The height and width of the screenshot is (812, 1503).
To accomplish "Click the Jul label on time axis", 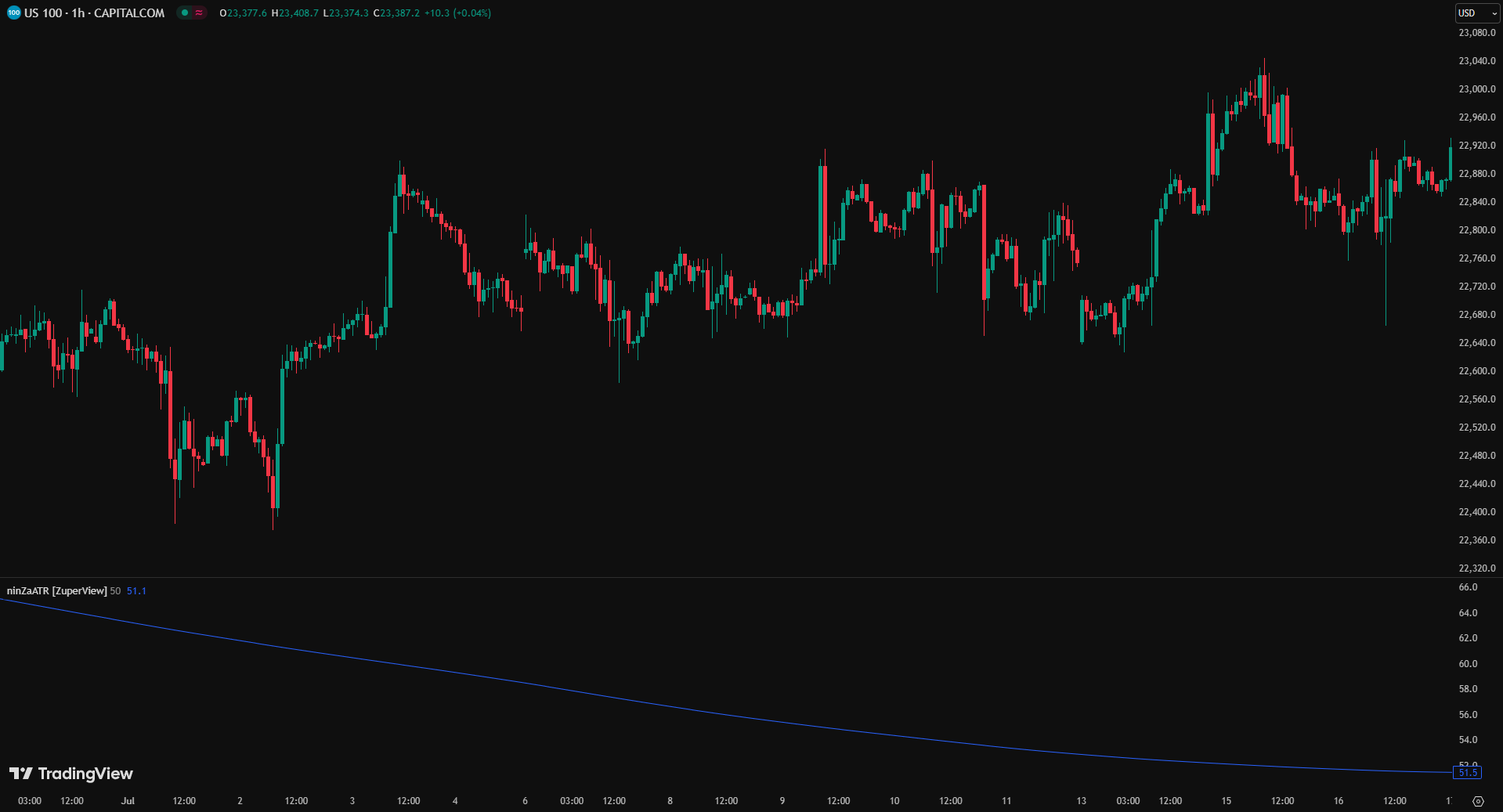I will (128, 801).
